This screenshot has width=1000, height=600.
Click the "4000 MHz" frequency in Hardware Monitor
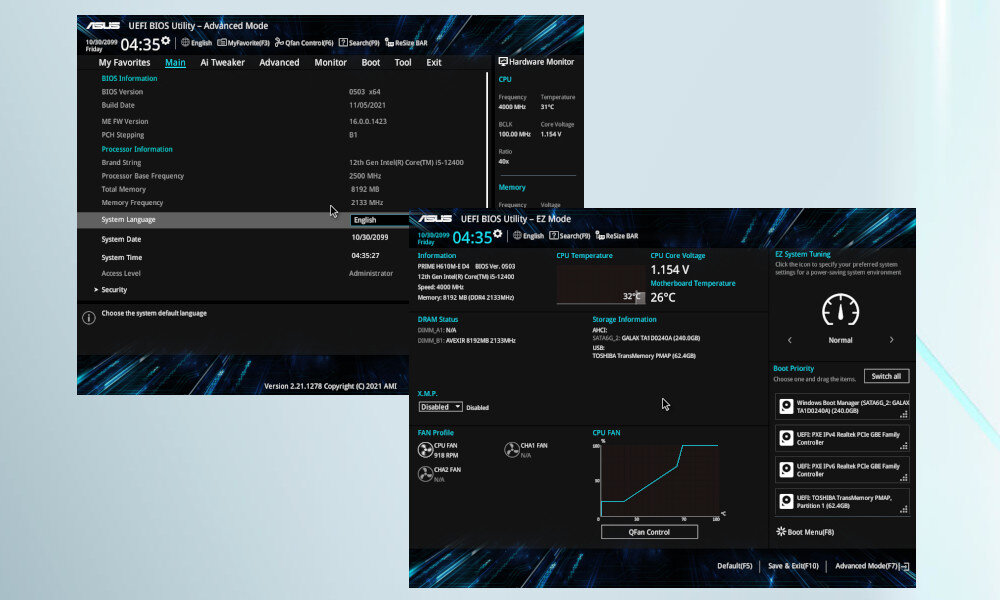[x=512, y=107]
